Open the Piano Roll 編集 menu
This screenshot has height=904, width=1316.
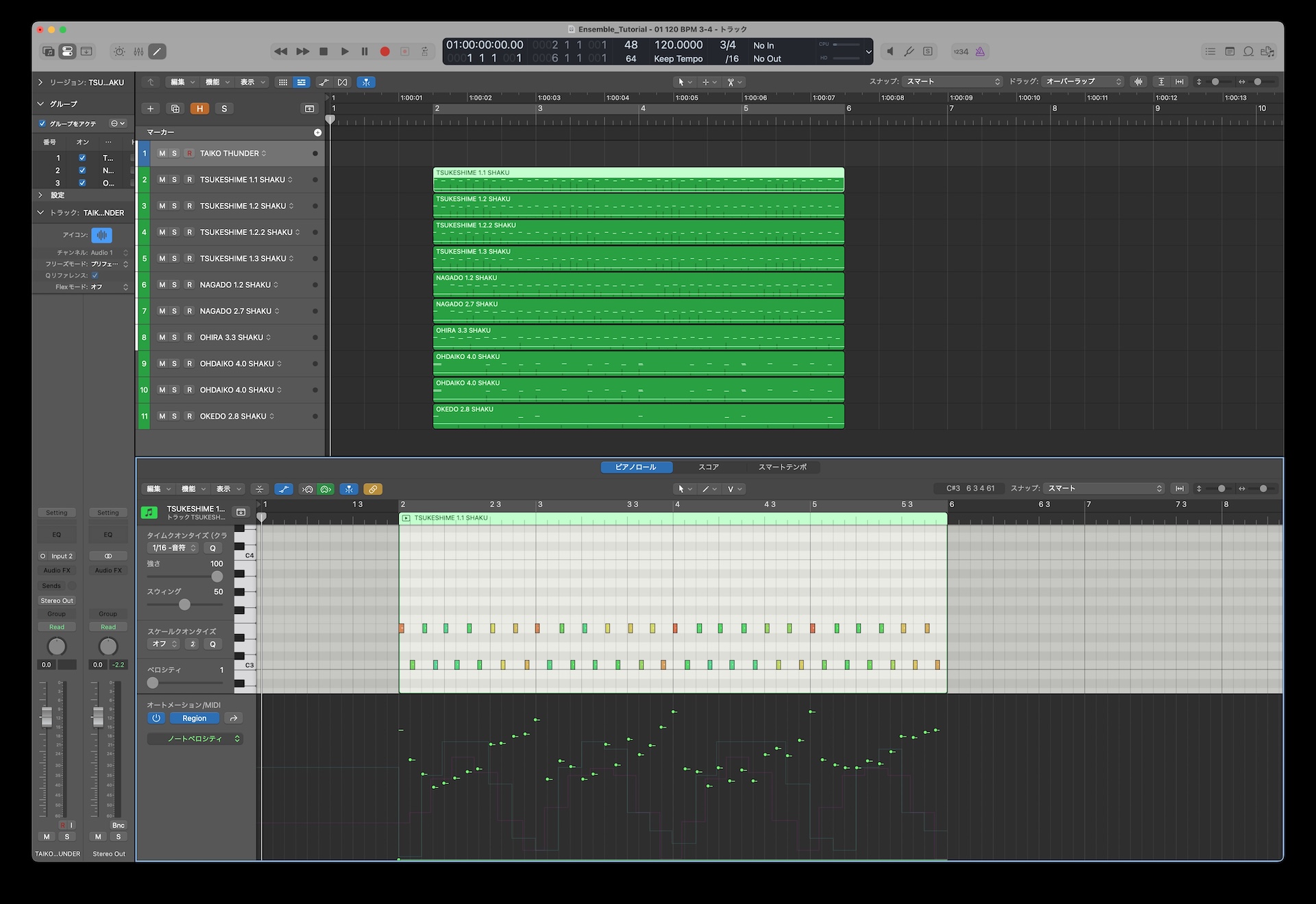click(x=158, y=489)
